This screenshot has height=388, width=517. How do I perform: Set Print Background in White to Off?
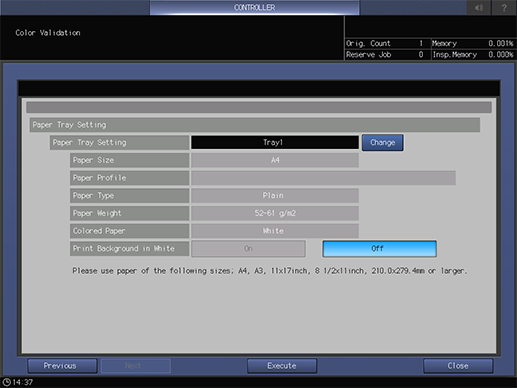tap(379, 249)
